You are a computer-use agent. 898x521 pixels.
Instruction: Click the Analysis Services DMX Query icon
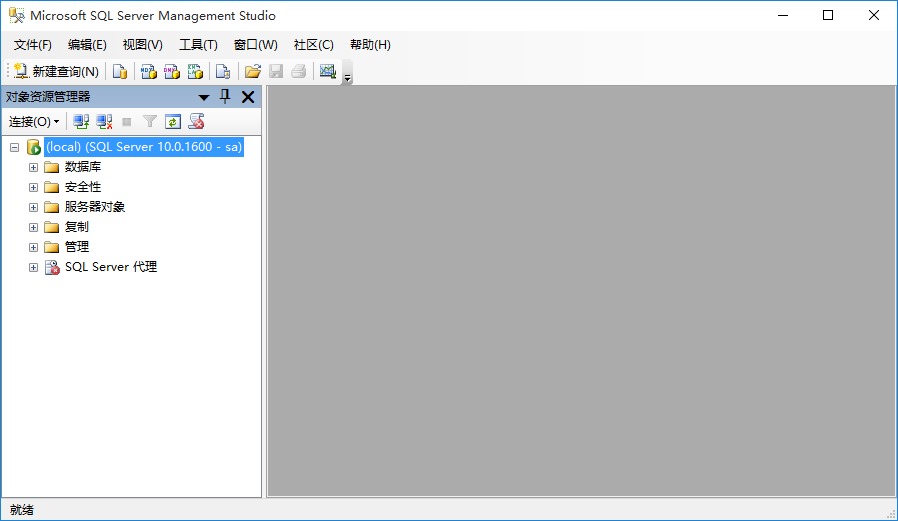tap(172, 72)
